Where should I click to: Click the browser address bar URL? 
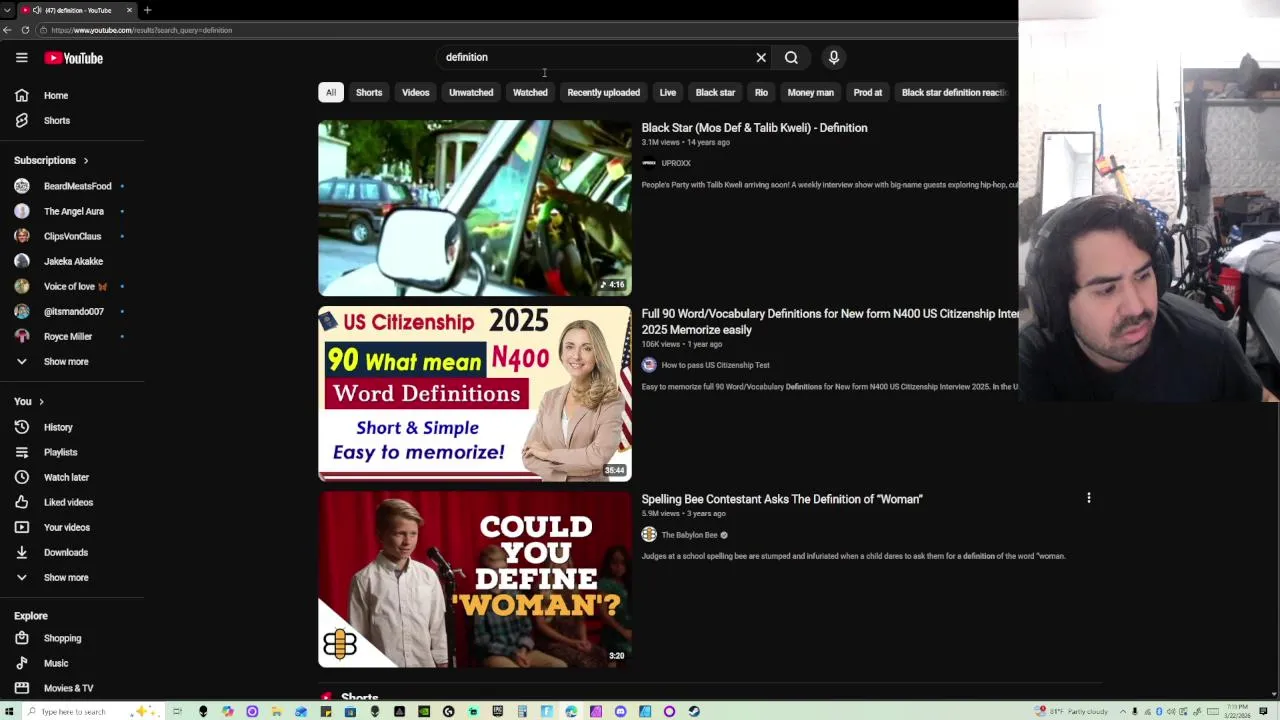tap(141, 30)
